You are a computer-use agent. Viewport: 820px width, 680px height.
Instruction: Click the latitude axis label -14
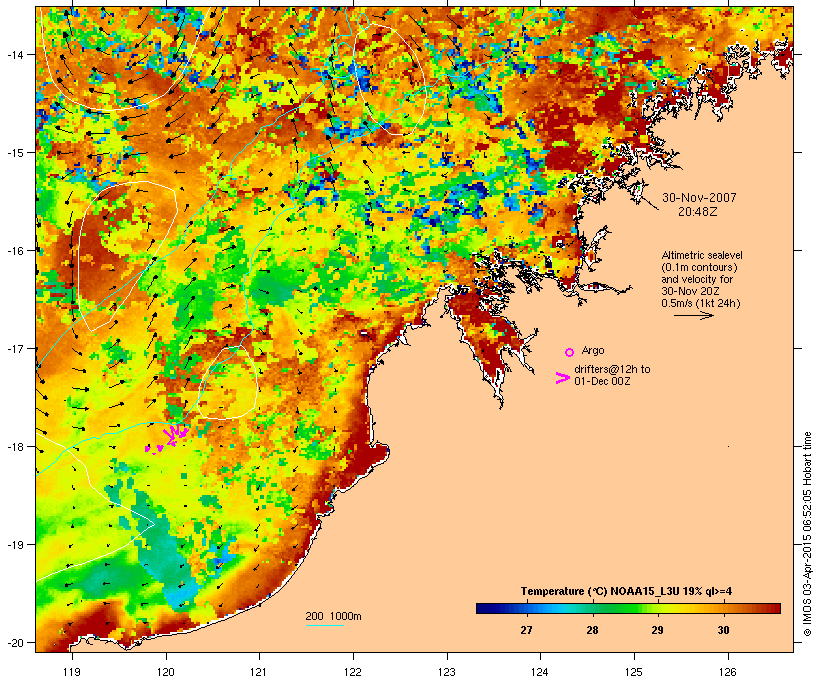click(15, 54)
